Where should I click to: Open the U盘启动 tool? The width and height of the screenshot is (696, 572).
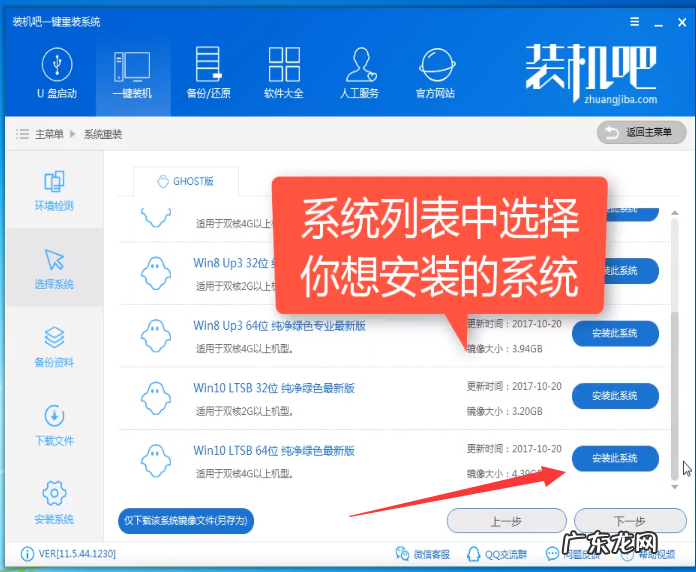(x=57, y=73)
